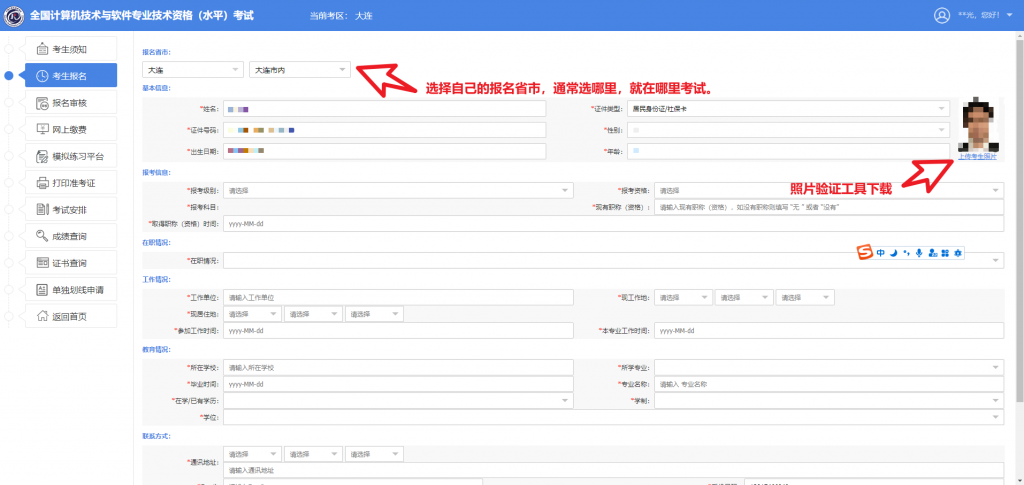Open the 报考级别 dropdown
Image resolution: width=1024 pixels, height=485 pixels.
point(398,191)
